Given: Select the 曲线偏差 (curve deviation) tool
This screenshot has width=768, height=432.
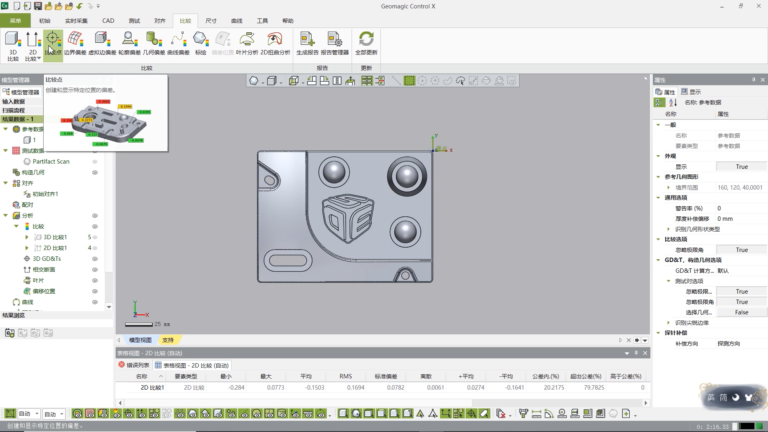Looking at the screenshot, I should coord(178,43).
